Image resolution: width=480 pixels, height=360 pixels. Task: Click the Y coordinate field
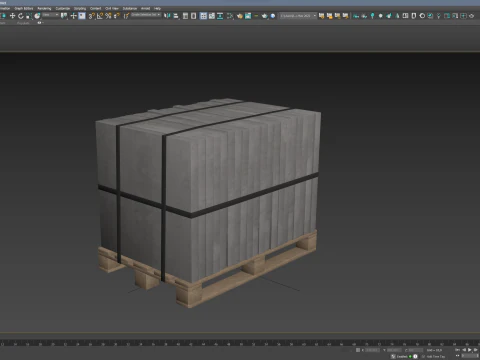pos(394,350)
